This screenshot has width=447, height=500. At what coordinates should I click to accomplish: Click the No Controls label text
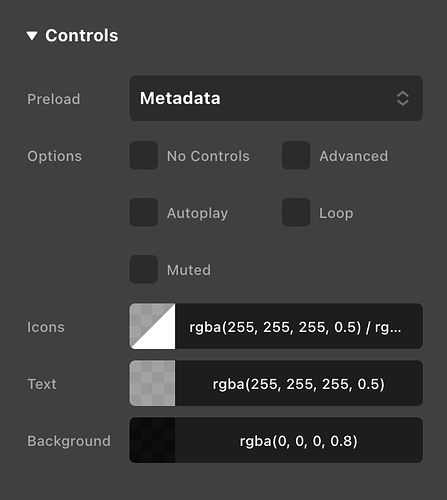point(208,156)
